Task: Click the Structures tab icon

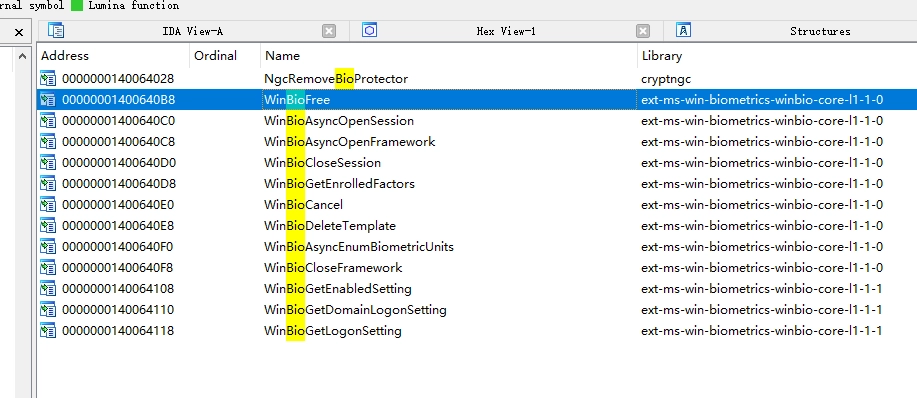Action: coord(683,30)
